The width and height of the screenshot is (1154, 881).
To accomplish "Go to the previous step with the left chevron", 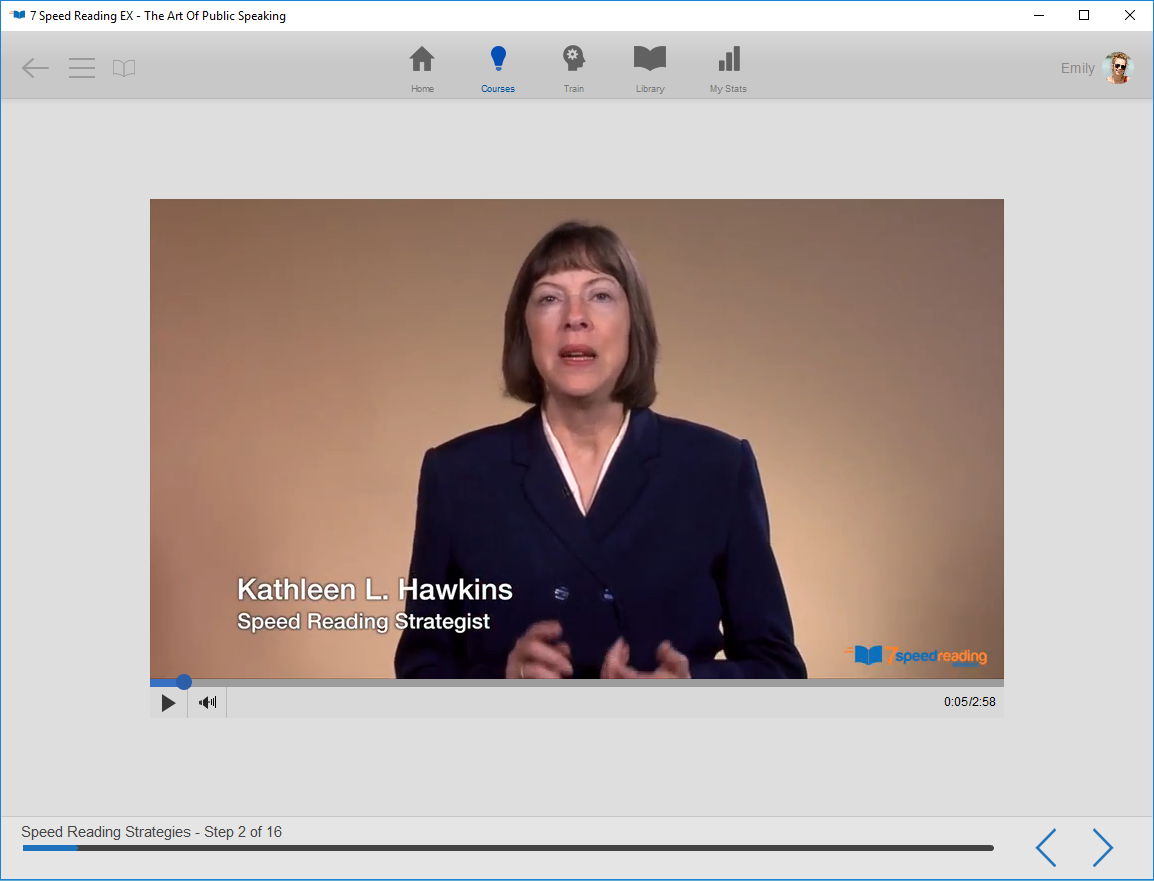I will tap(1046, 847).
